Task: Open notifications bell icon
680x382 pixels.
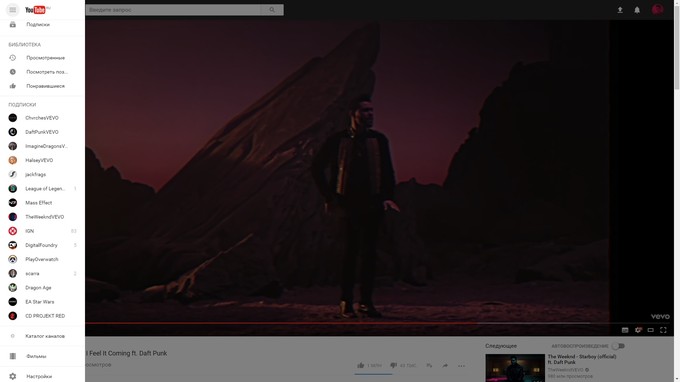Action: pyautogui.click(x=637, y=10)
